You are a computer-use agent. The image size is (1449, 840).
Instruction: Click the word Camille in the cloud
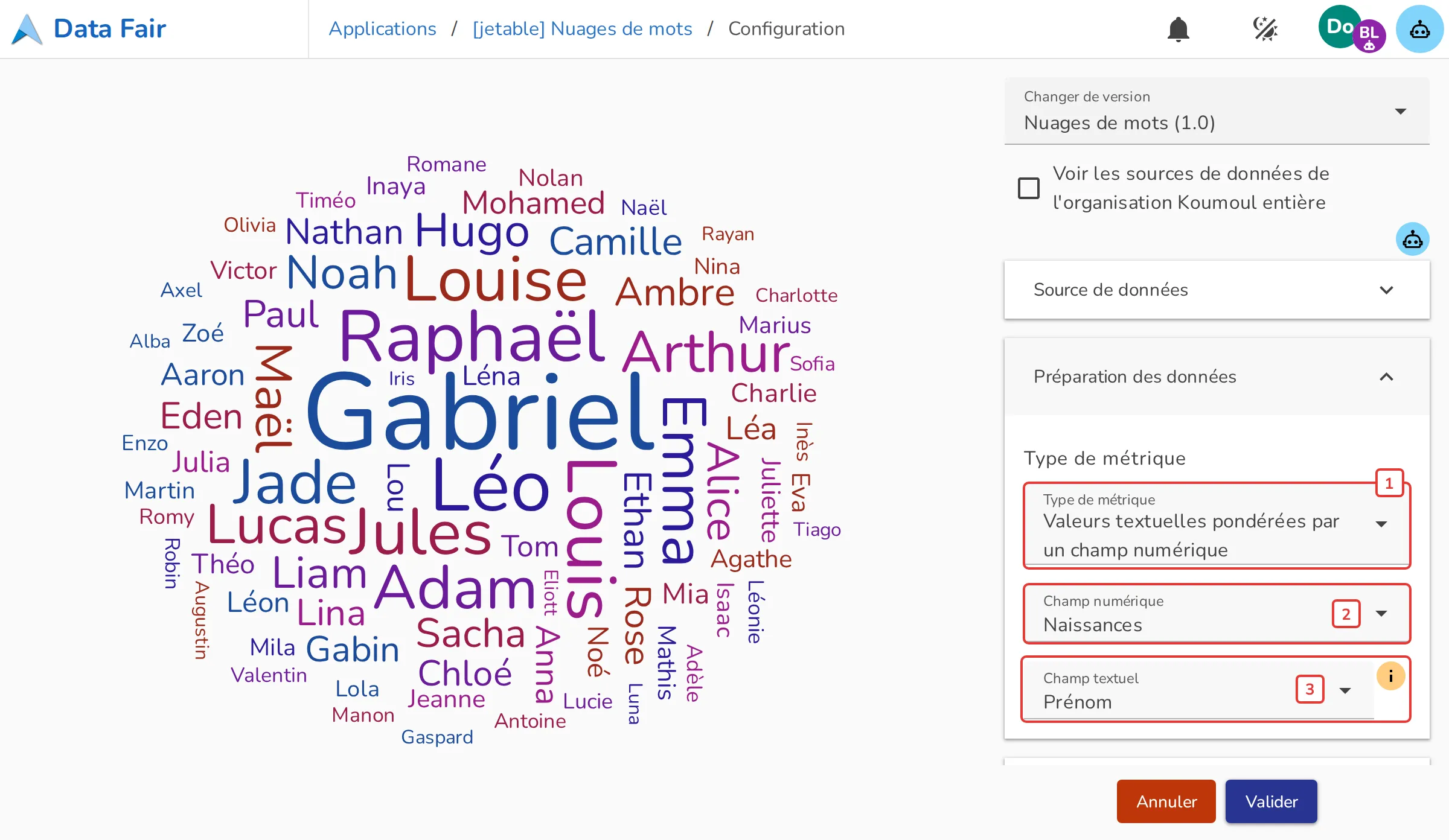pos(615,242)
